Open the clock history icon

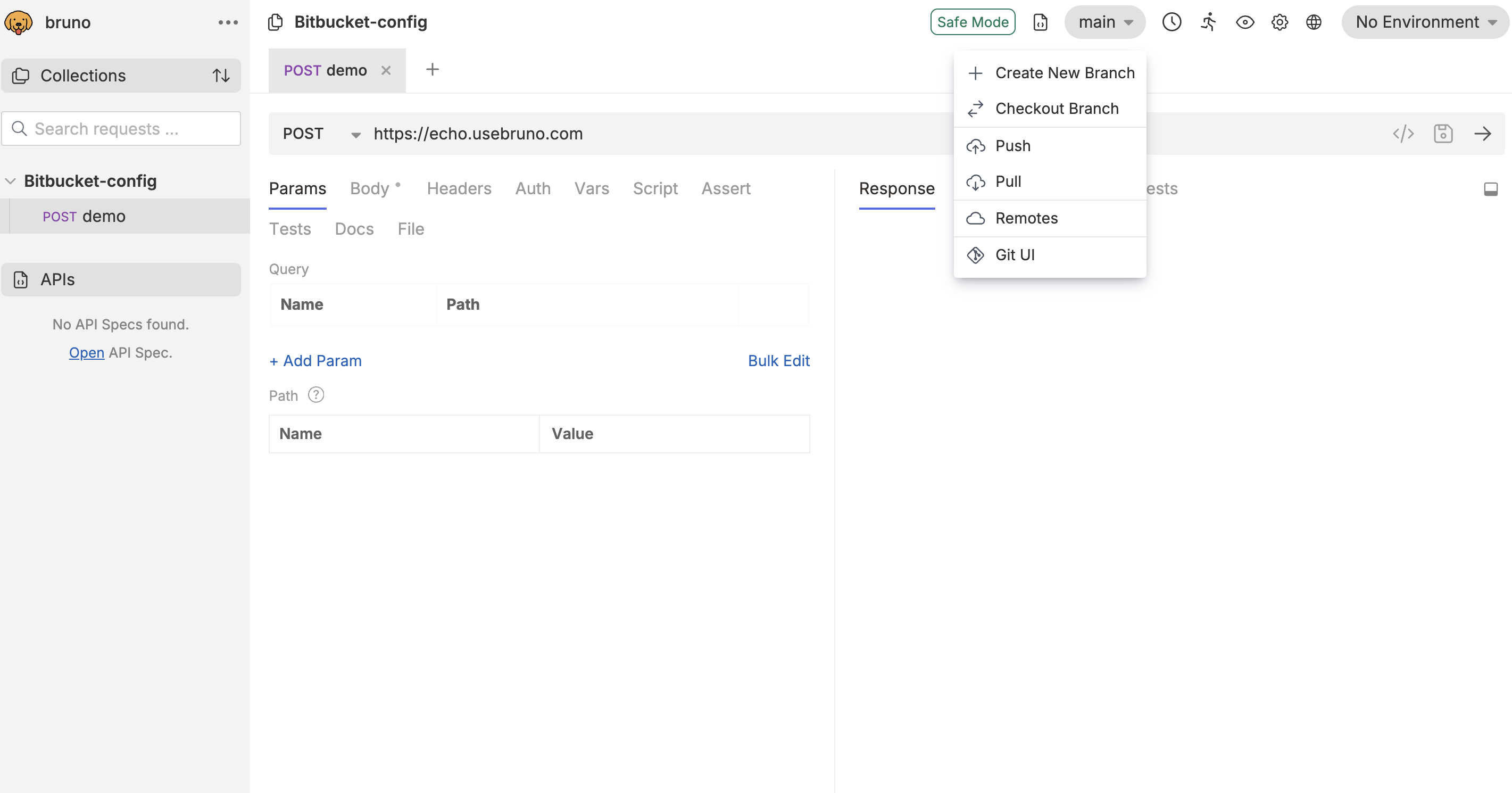1172,22
